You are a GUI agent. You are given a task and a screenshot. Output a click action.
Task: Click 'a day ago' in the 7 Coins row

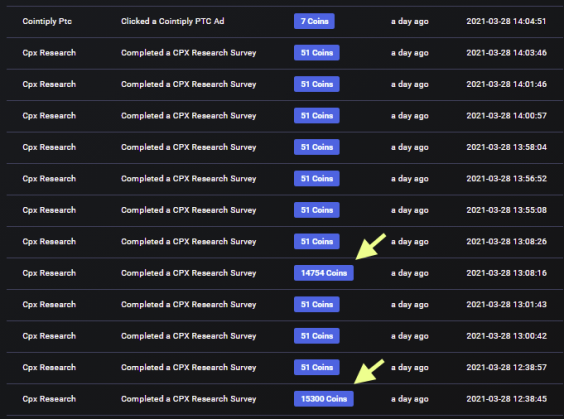410,22
